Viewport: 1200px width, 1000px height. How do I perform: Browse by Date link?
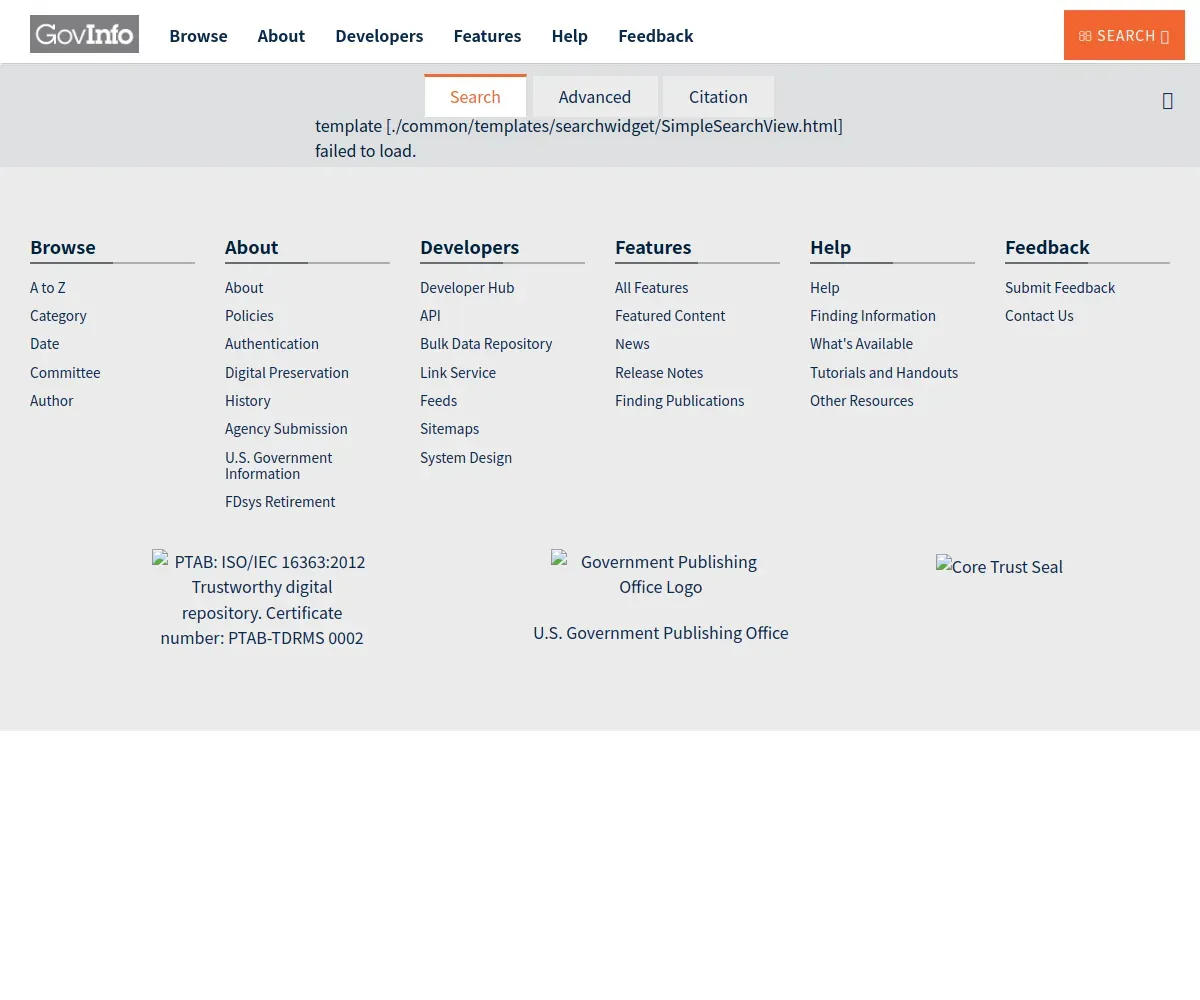coord(44,344)
